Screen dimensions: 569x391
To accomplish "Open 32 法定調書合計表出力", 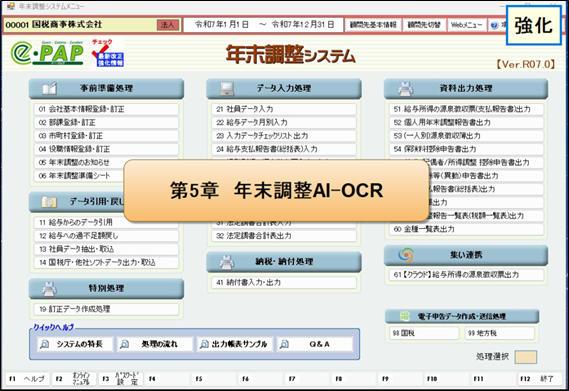I will (284, 236).
